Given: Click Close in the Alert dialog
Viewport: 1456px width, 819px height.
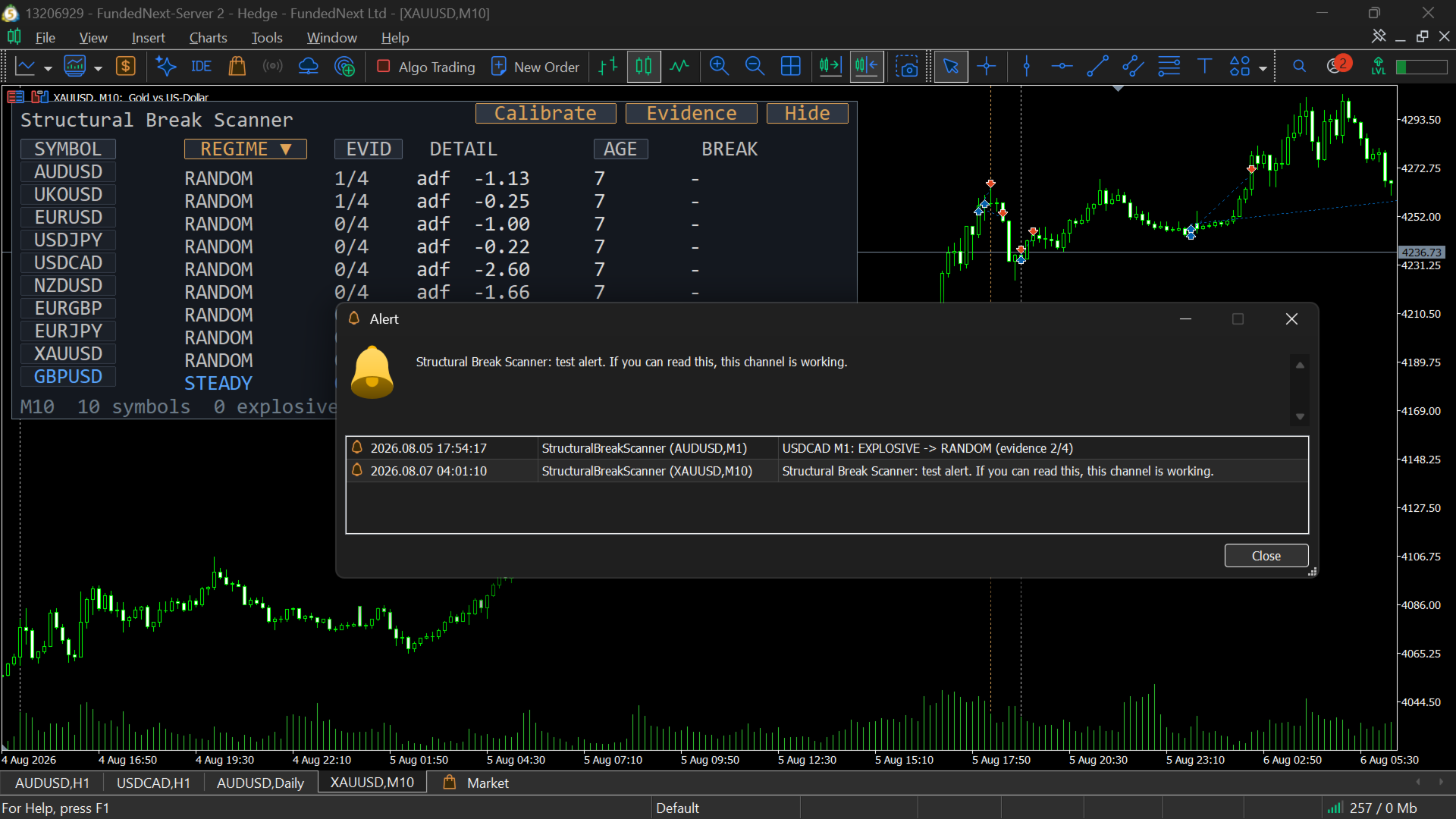Looking at the screenshot, I should (1266, 556).
